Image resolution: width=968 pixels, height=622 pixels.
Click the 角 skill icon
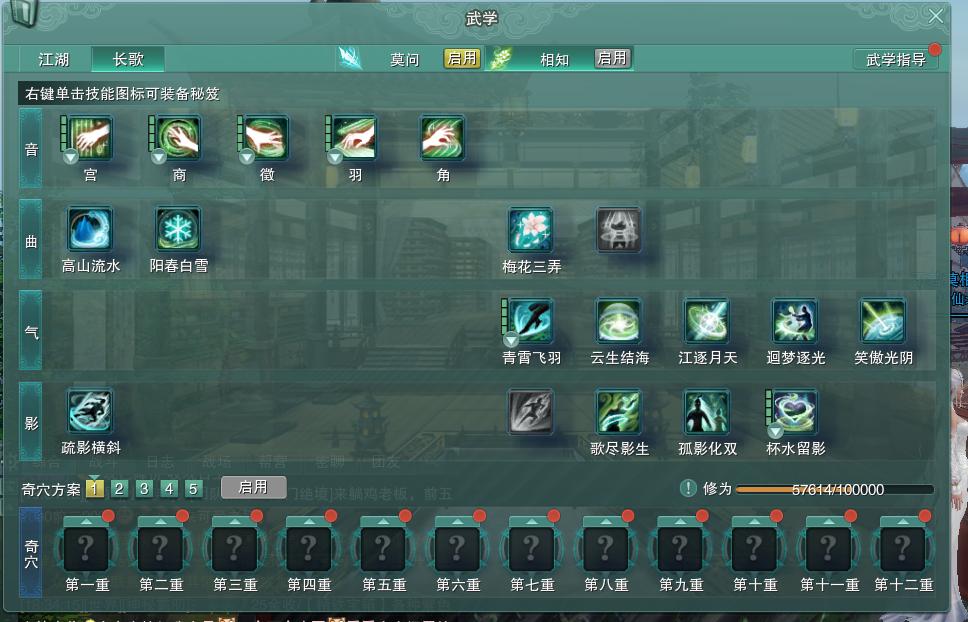(x=442, y=138)
